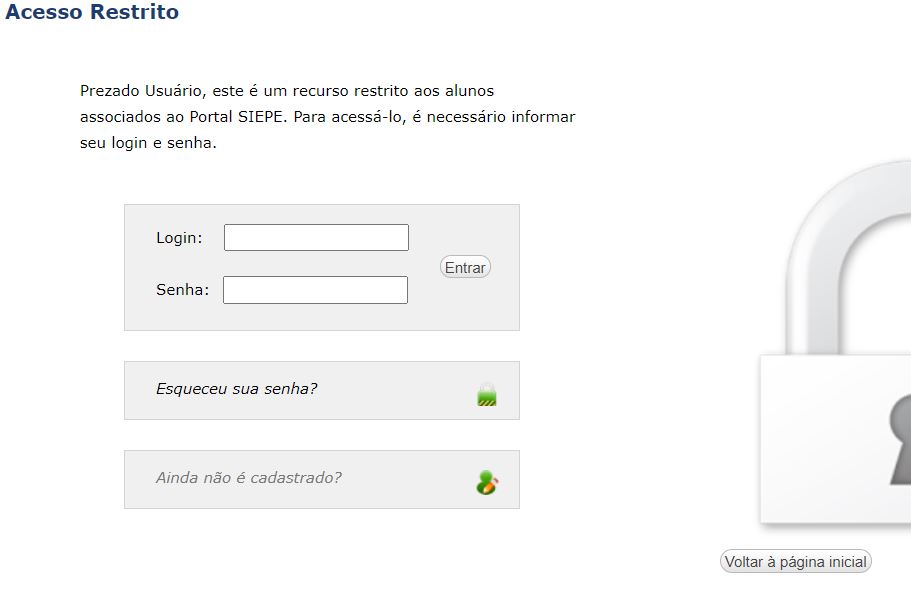Focus the Senha password field
Image resolution: width=911 pixels, height=592 pixels.
click(x=315, y=290)
